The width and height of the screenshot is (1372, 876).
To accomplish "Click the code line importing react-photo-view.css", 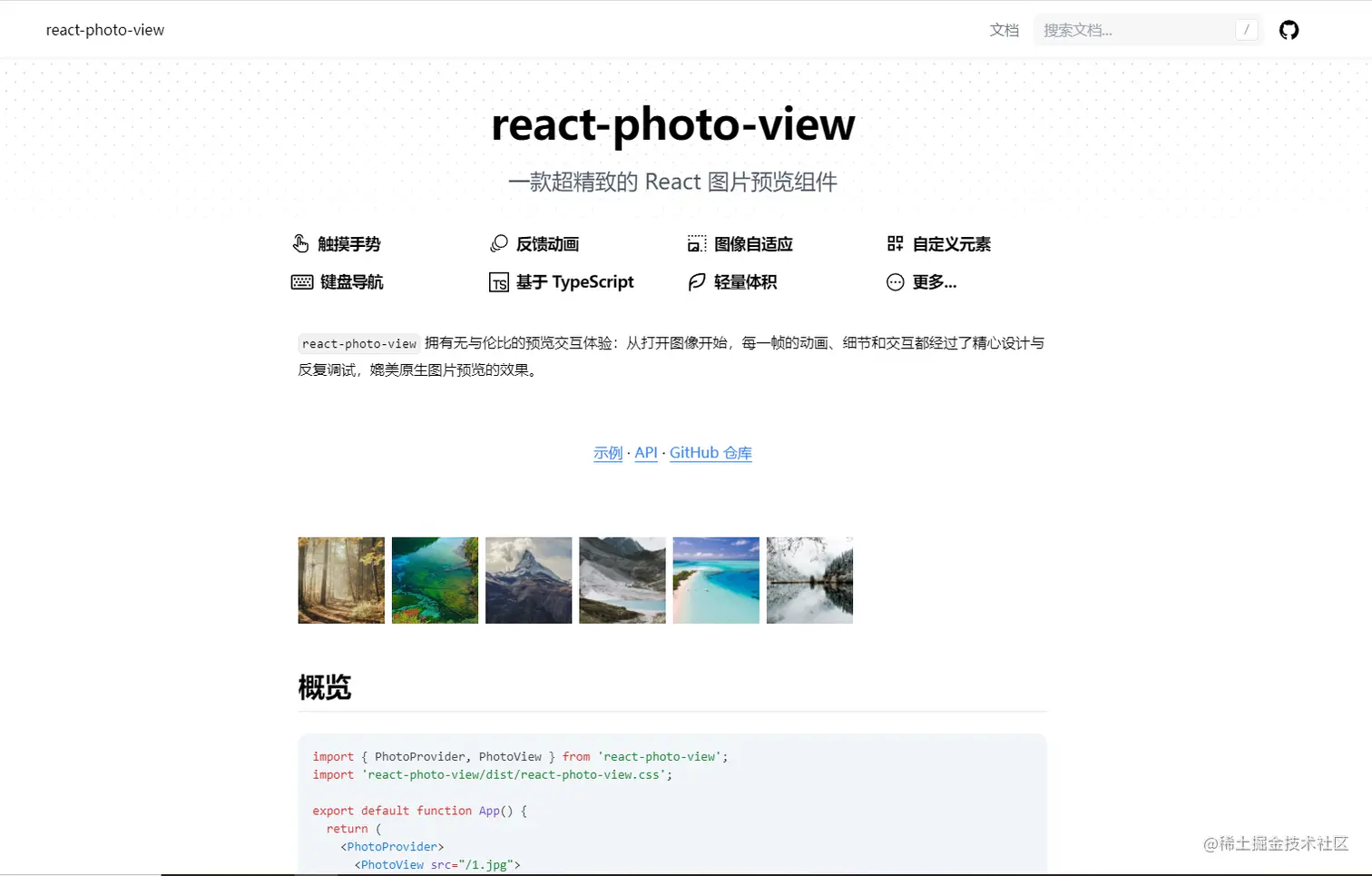I will [x=493, y=774].
